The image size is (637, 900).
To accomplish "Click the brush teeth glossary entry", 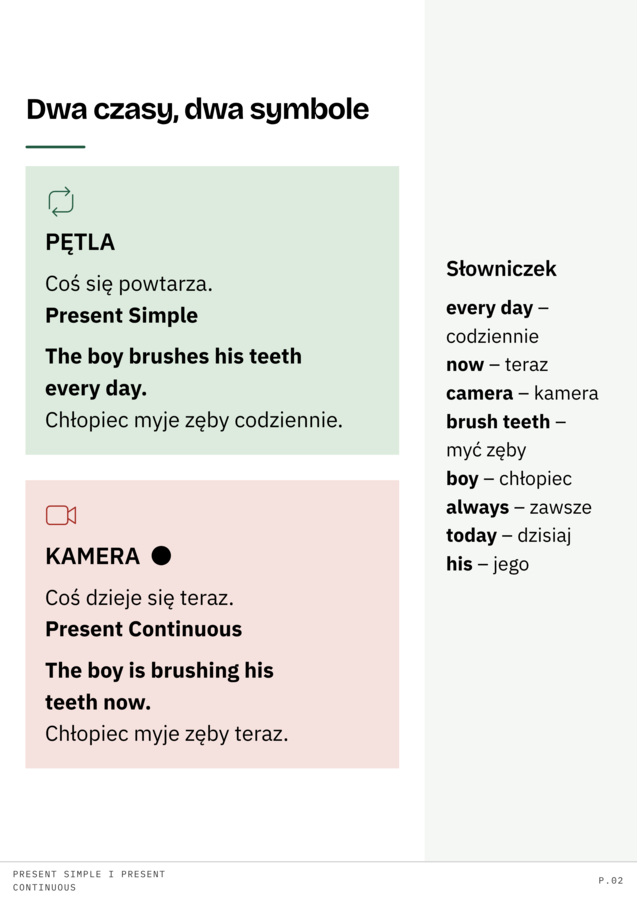I will tap(506, 436).
